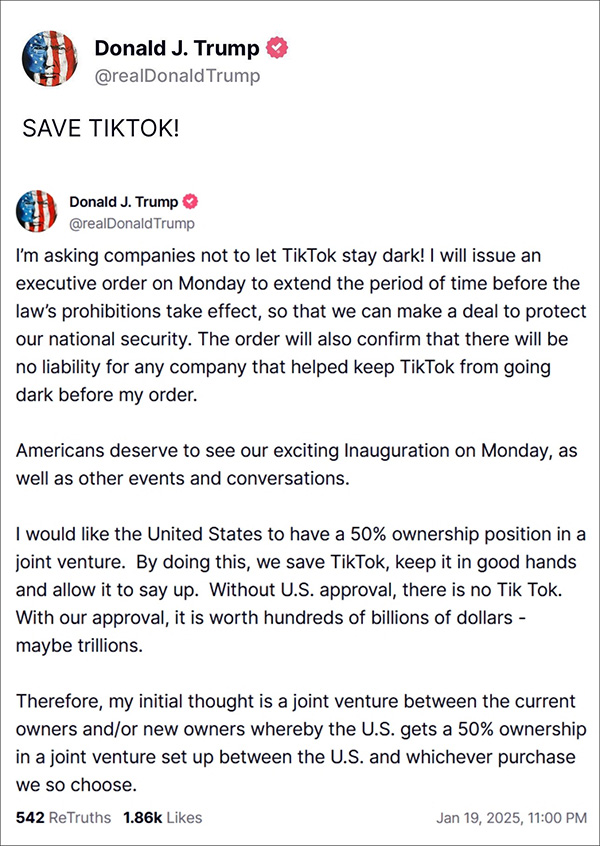Click the top post's @realDonaldTrump handle

pyautogui.click(x=177, y=76)
